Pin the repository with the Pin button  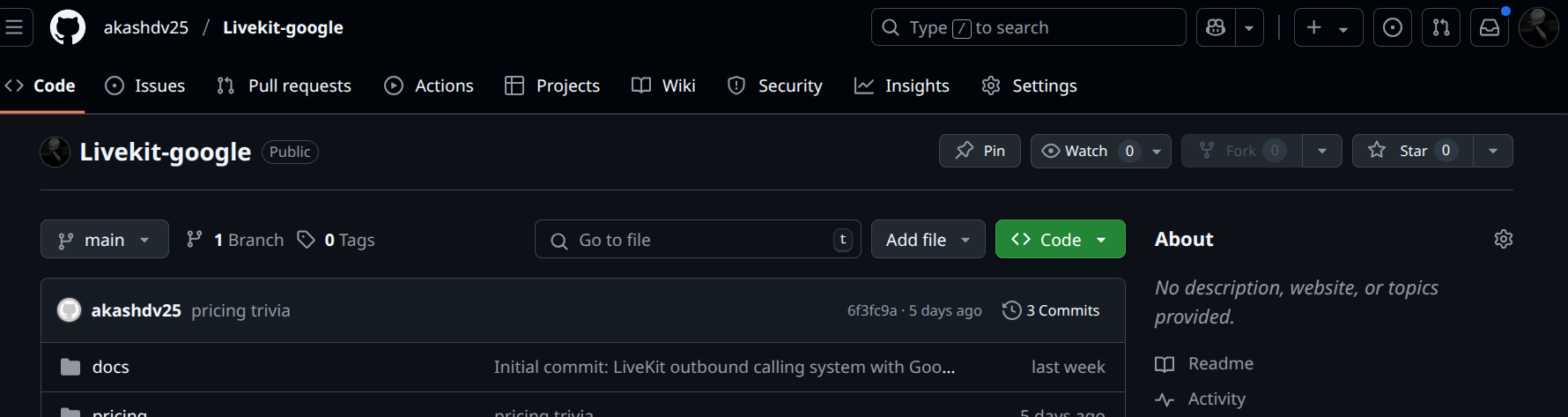[980, 151]
